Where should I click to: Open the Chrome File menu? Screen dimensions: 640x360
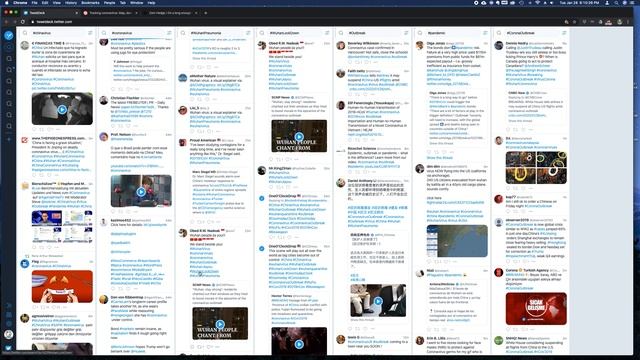(x=34, y=3)
